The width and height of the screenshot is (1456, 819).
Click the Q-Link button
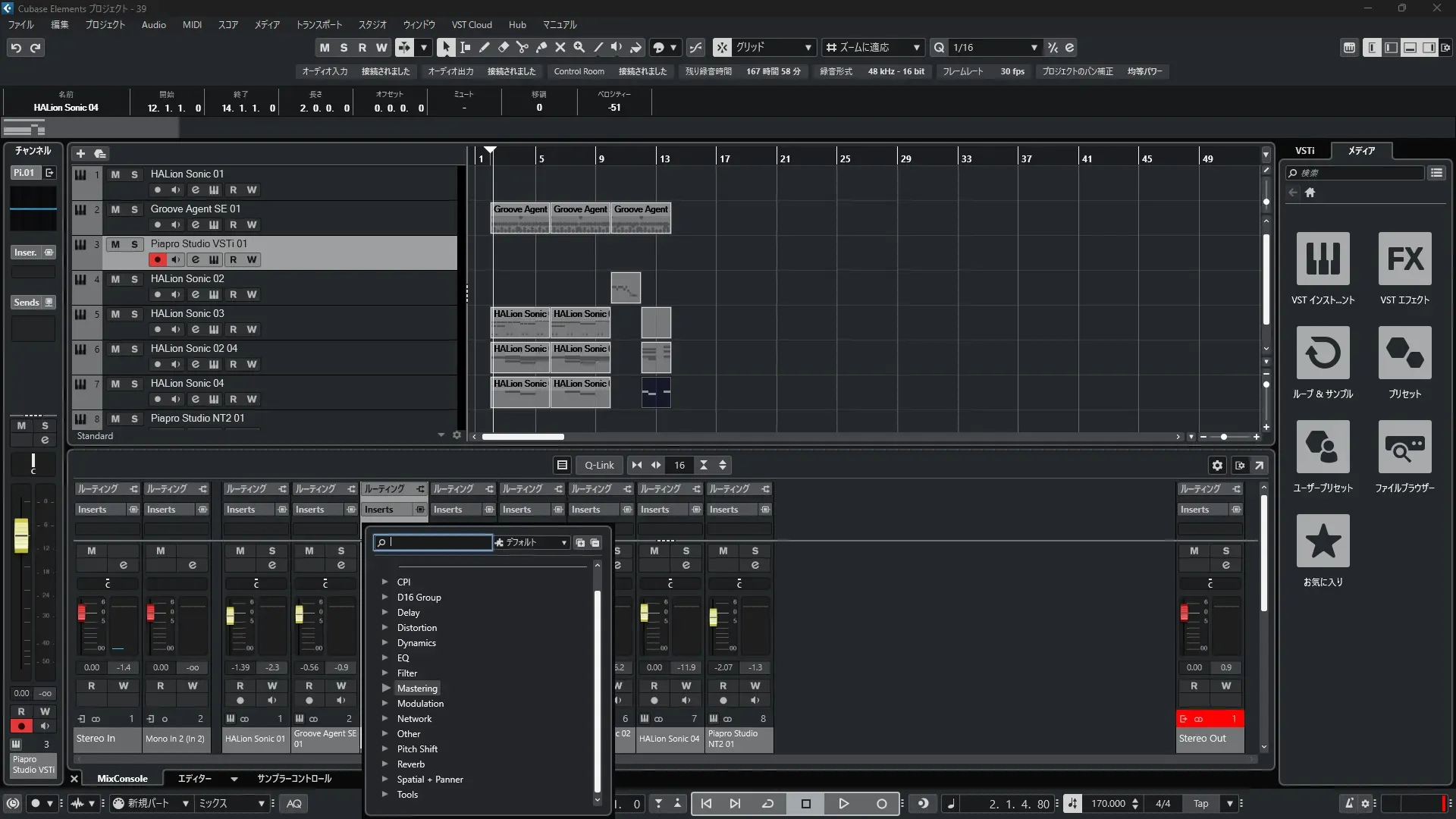[599, 466]
